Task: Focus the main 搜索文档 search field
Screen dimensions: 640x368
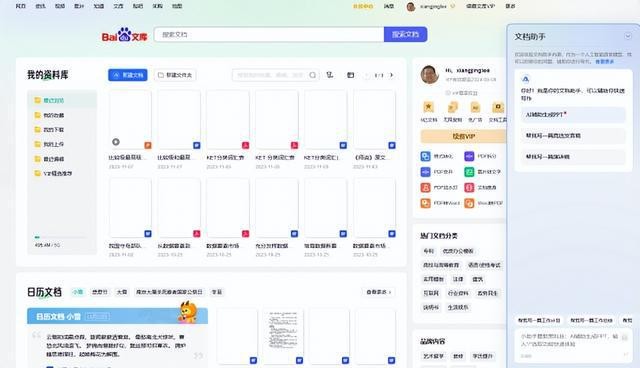Action: click(x=269, y=35)
